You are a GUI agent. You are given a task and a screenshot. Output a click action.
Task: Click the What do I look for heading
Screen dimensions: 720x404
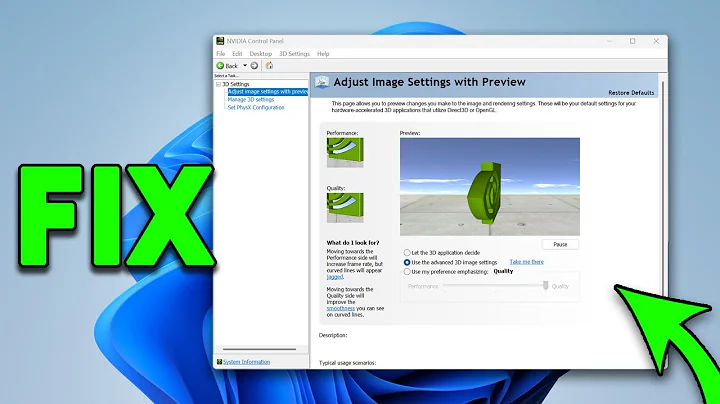pyautogui.click(x=353, y=242)
